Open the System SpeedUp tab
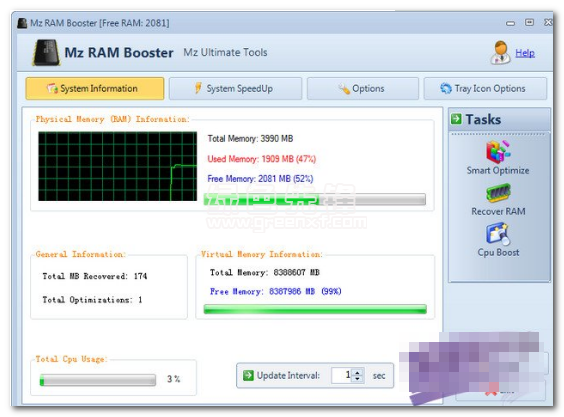 point(235,89)
